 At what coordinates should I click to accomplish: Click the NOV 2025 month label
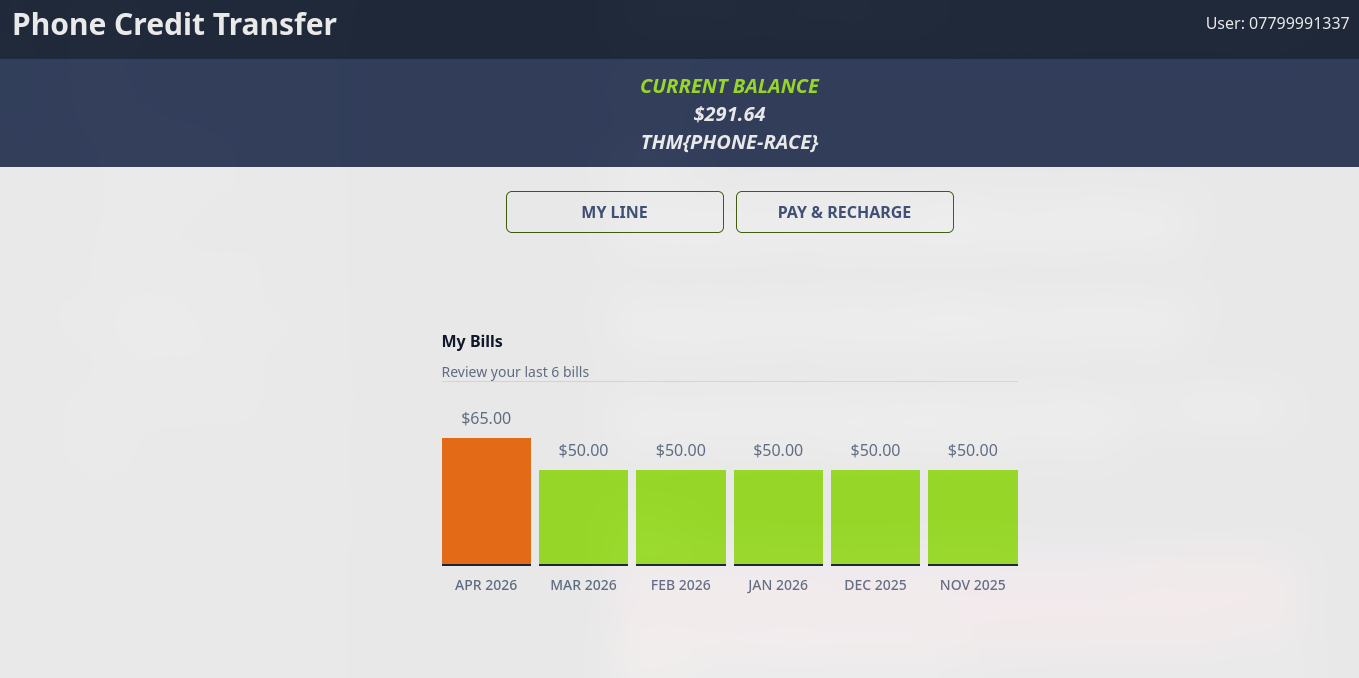[x=973, y=585]
